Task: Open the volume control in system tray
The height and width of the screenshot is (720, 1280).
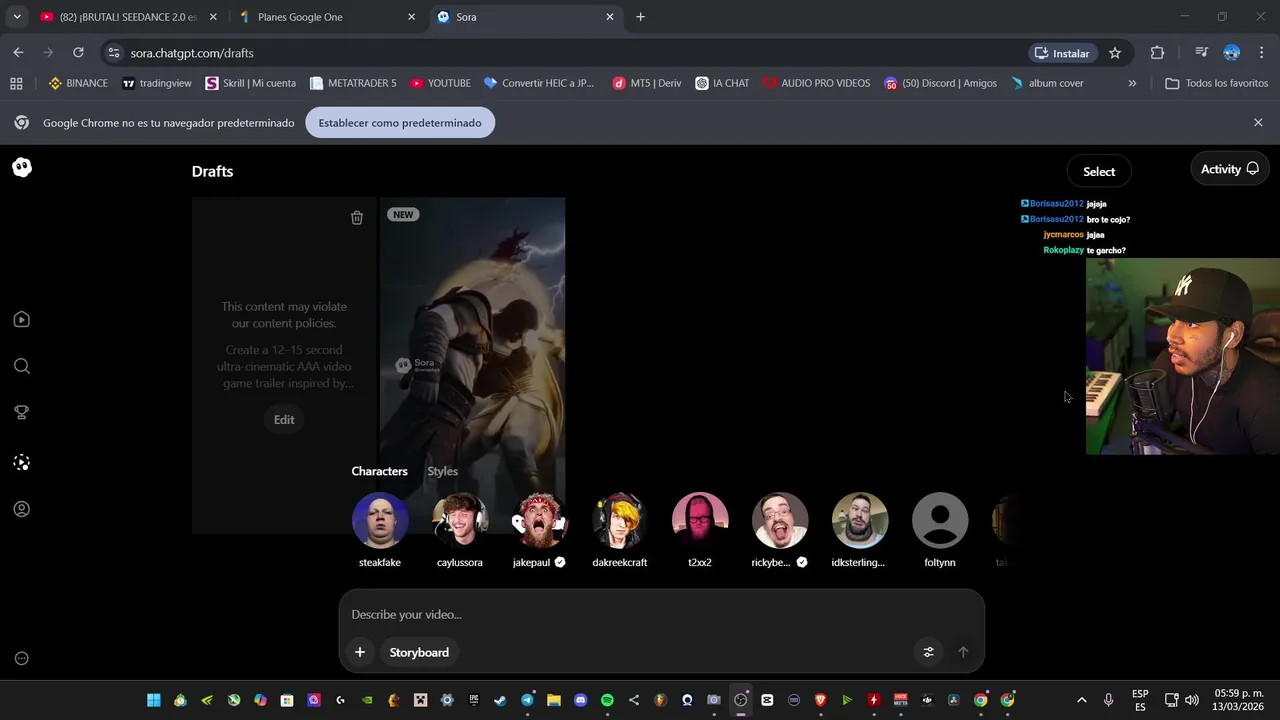Action: pyautogui.click(x=1191, y=700)
